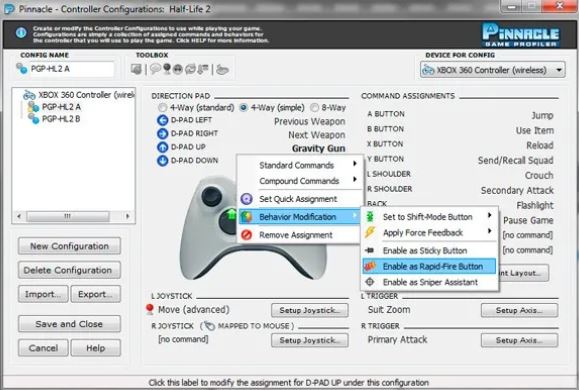579x390 pixels.
Task: Click the lightning Force Feedback icon
Action: pyautogui.click(x=370, y=232)
